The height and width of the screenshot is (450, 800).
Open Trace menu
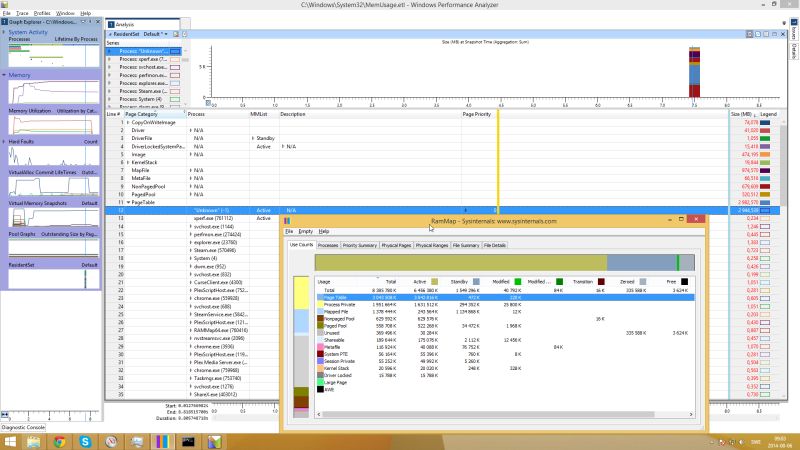click(x=22, y=13)
